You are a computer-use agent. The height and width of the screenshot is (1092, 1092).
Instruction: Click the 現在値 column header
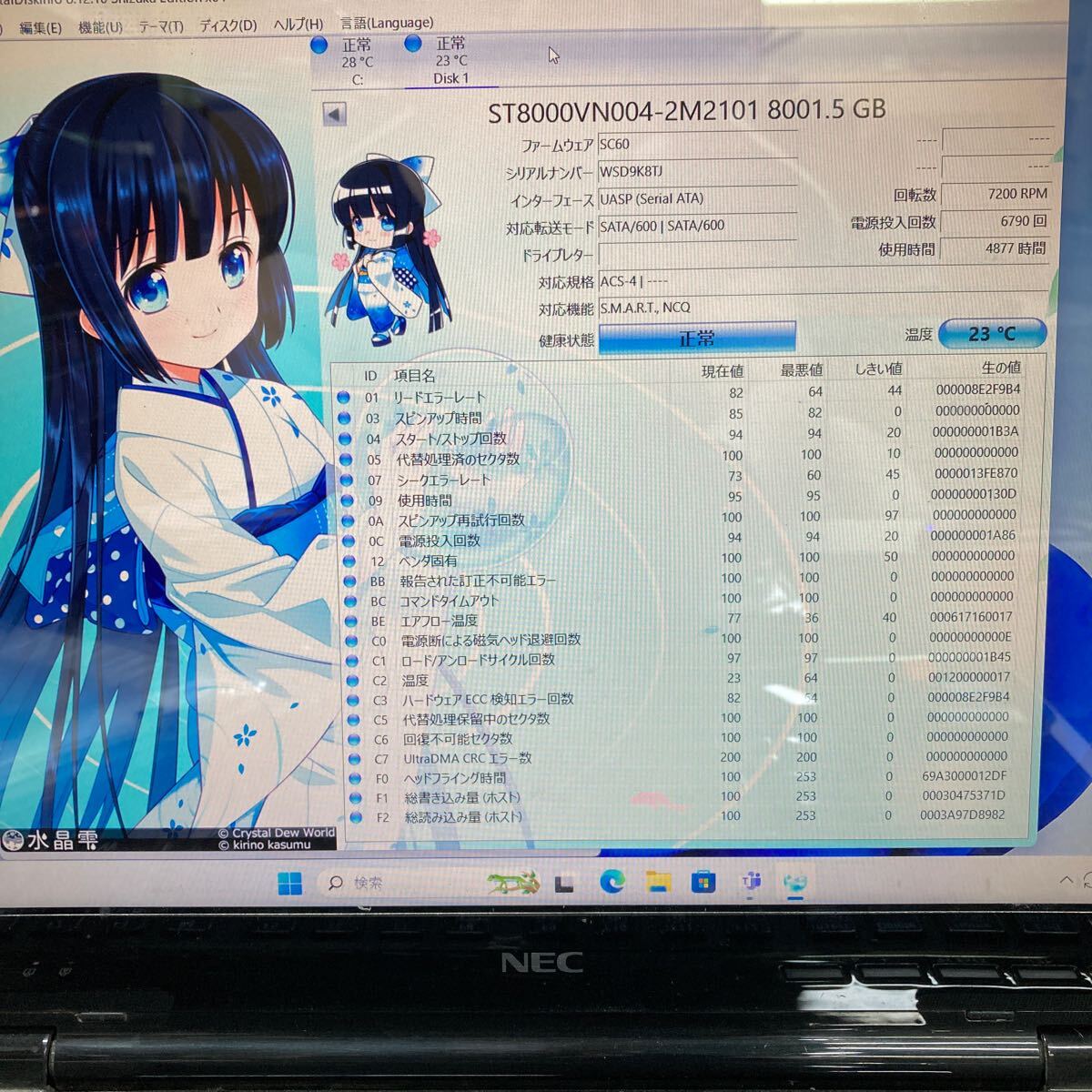tap(723, 370)
